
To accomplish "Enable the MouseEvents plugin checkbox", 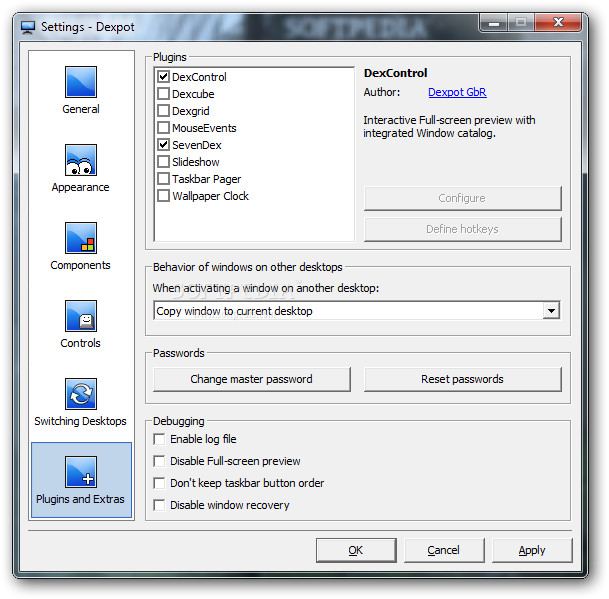I will coord(164,127).
